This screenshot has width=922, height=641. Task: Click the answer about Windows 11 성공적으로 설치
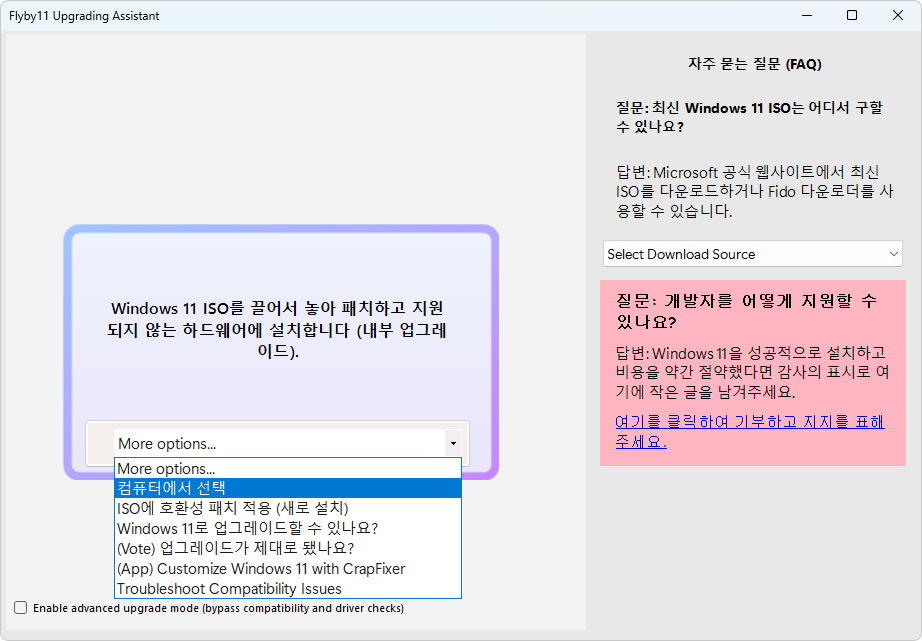point(752,372)
